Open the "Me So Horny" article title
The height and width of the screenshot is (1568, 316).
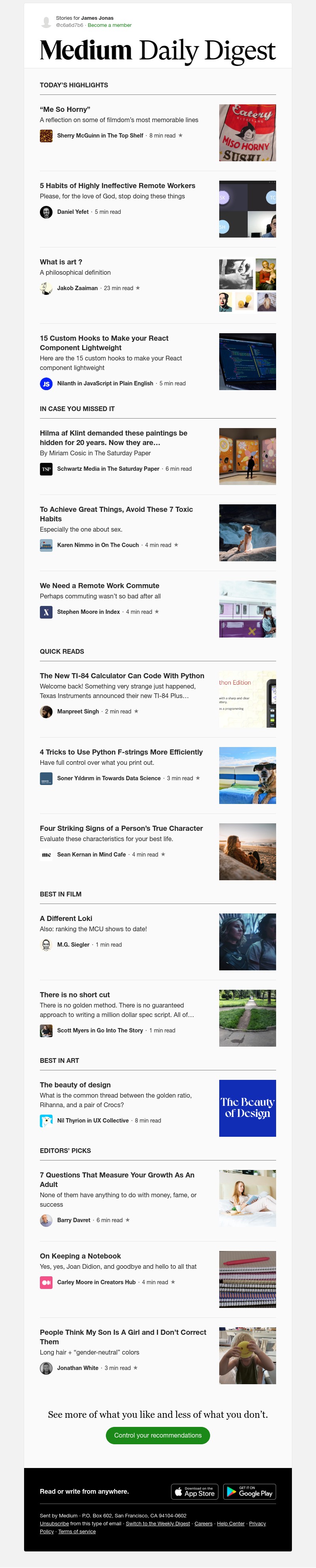[x=65, y=109]
